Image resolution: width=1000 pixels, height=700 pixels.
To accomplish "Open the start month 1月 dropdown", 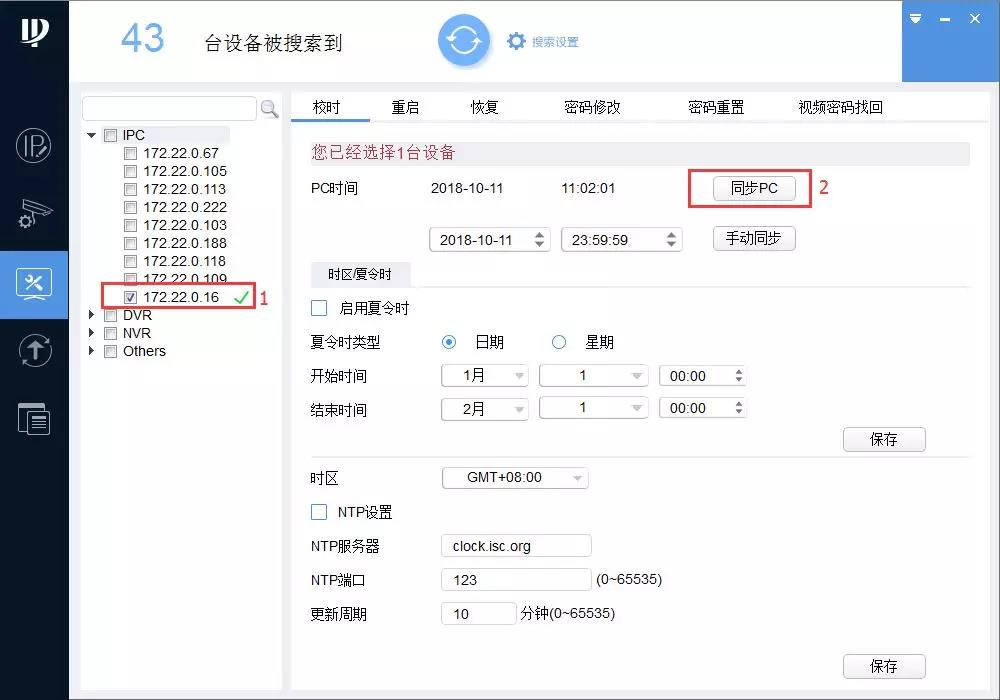I will [x=485, y=376].
